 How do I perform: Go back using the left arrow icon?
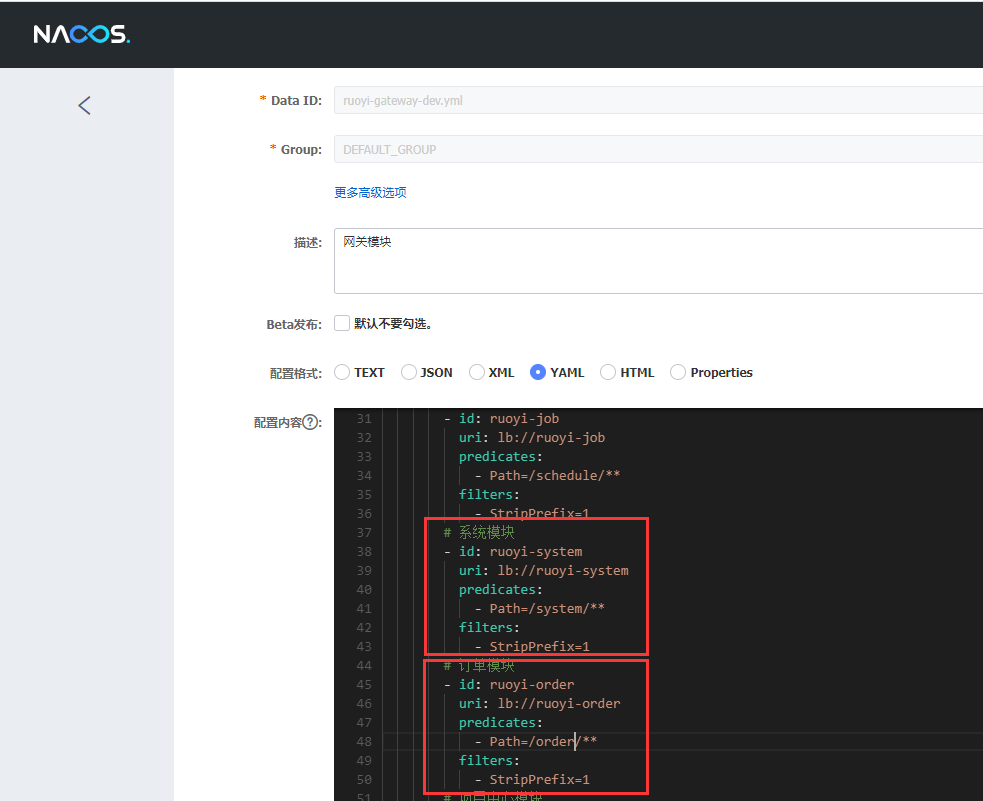(85, 105)
